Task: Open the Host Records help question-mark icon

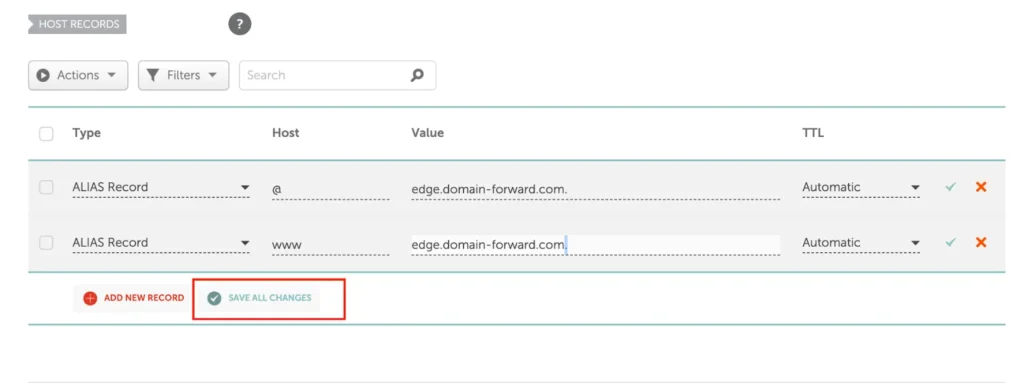Action: point(240,25)
